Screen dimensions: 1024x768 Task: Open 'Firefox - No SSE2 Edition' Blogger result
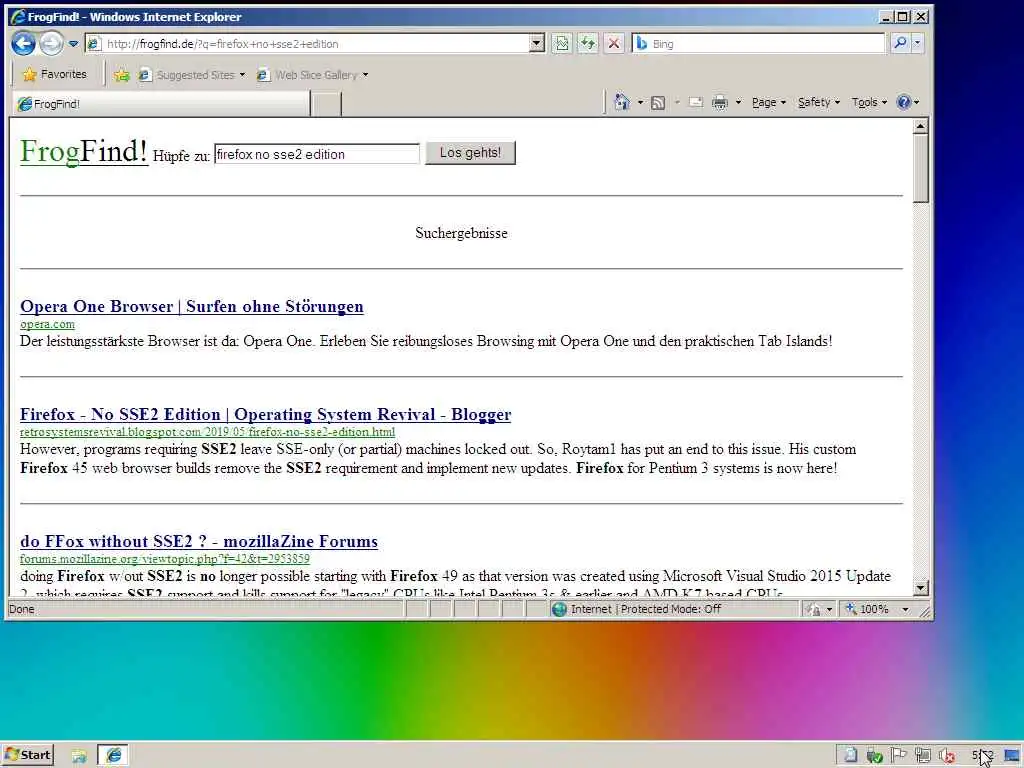coord(265,414)
